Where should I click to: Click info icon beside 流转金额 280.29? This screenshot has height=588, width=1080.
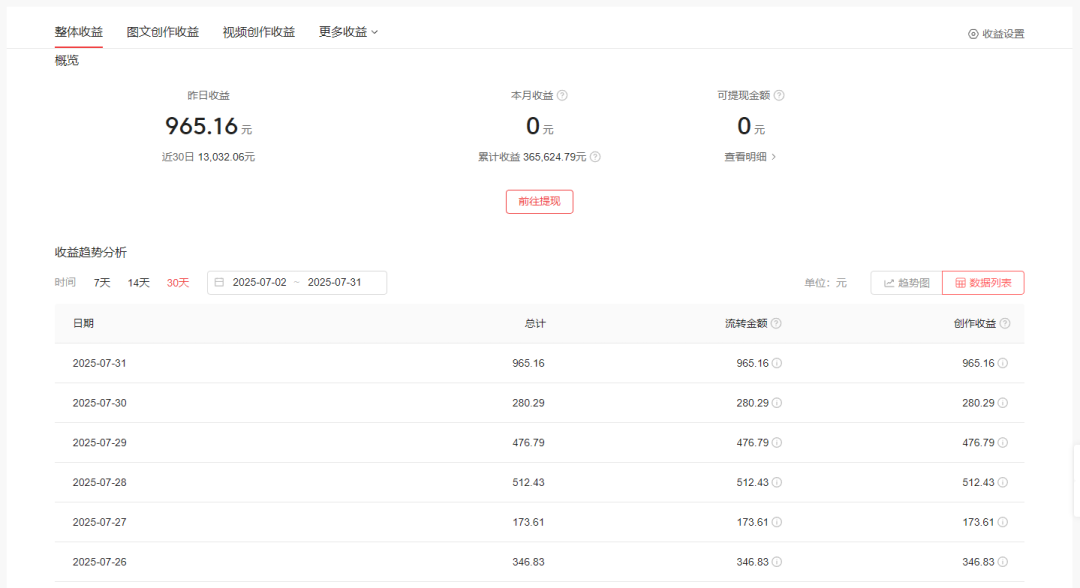point(777,403)
